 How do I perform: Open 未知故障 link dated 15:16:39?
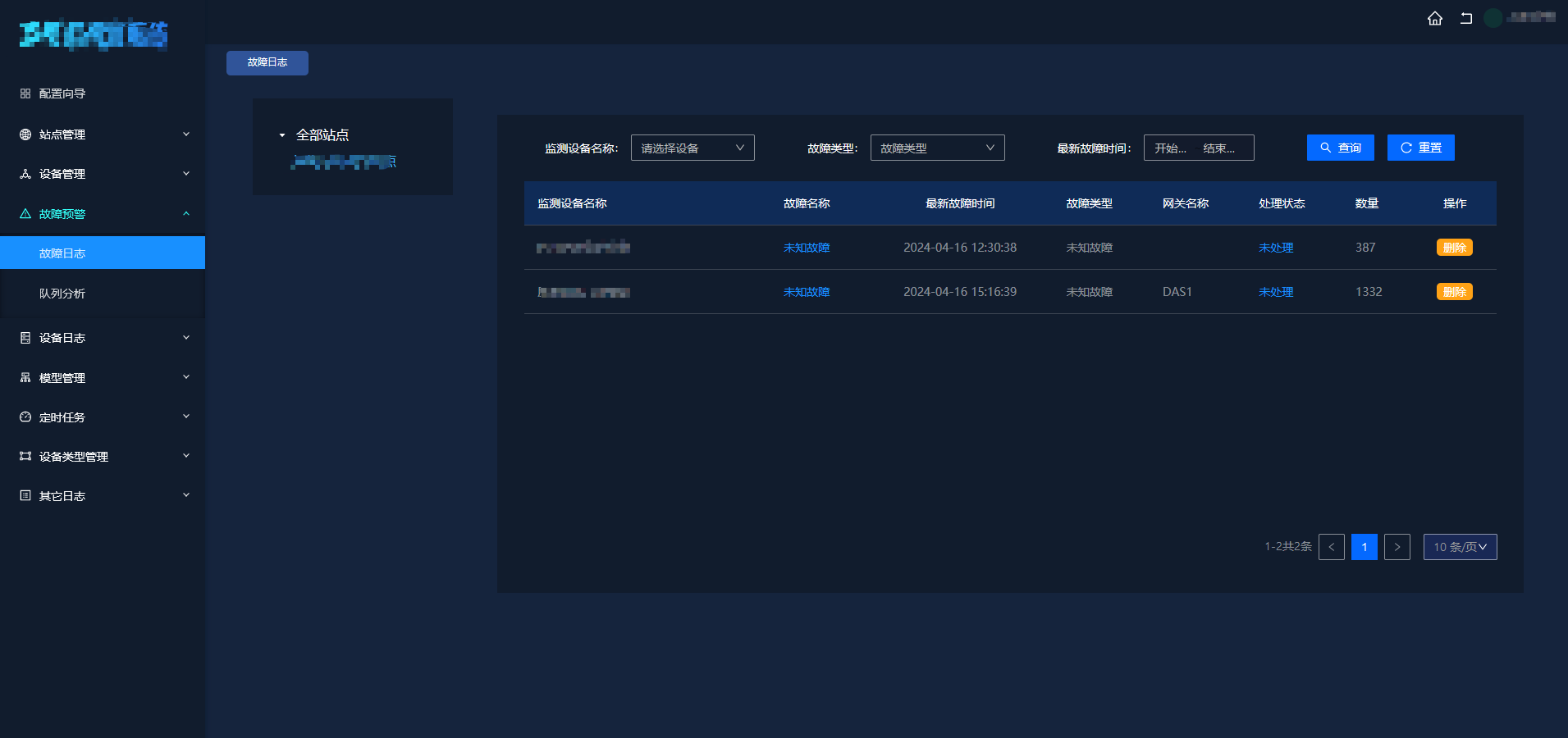pos(807,292)
